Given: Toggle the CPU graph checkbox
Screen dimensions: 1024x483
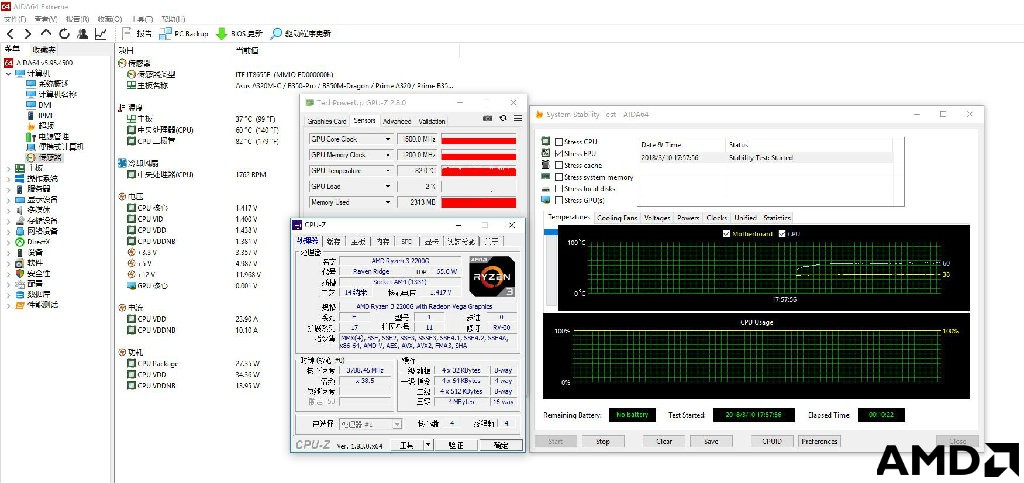Looking at the screenshot, I should tap(782, 234).
